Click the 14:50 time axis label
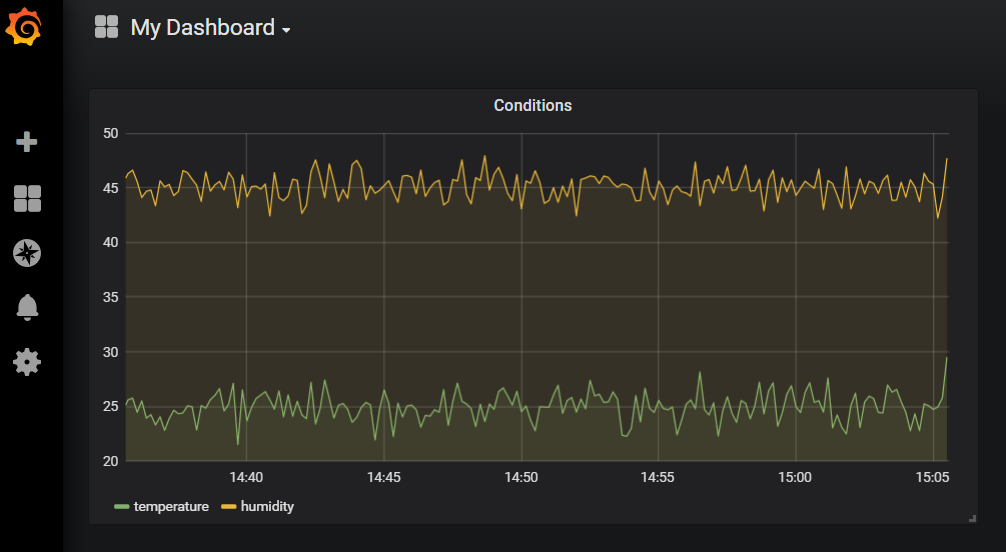Viewport: 1006px width, 552px height. pos(521,478)
